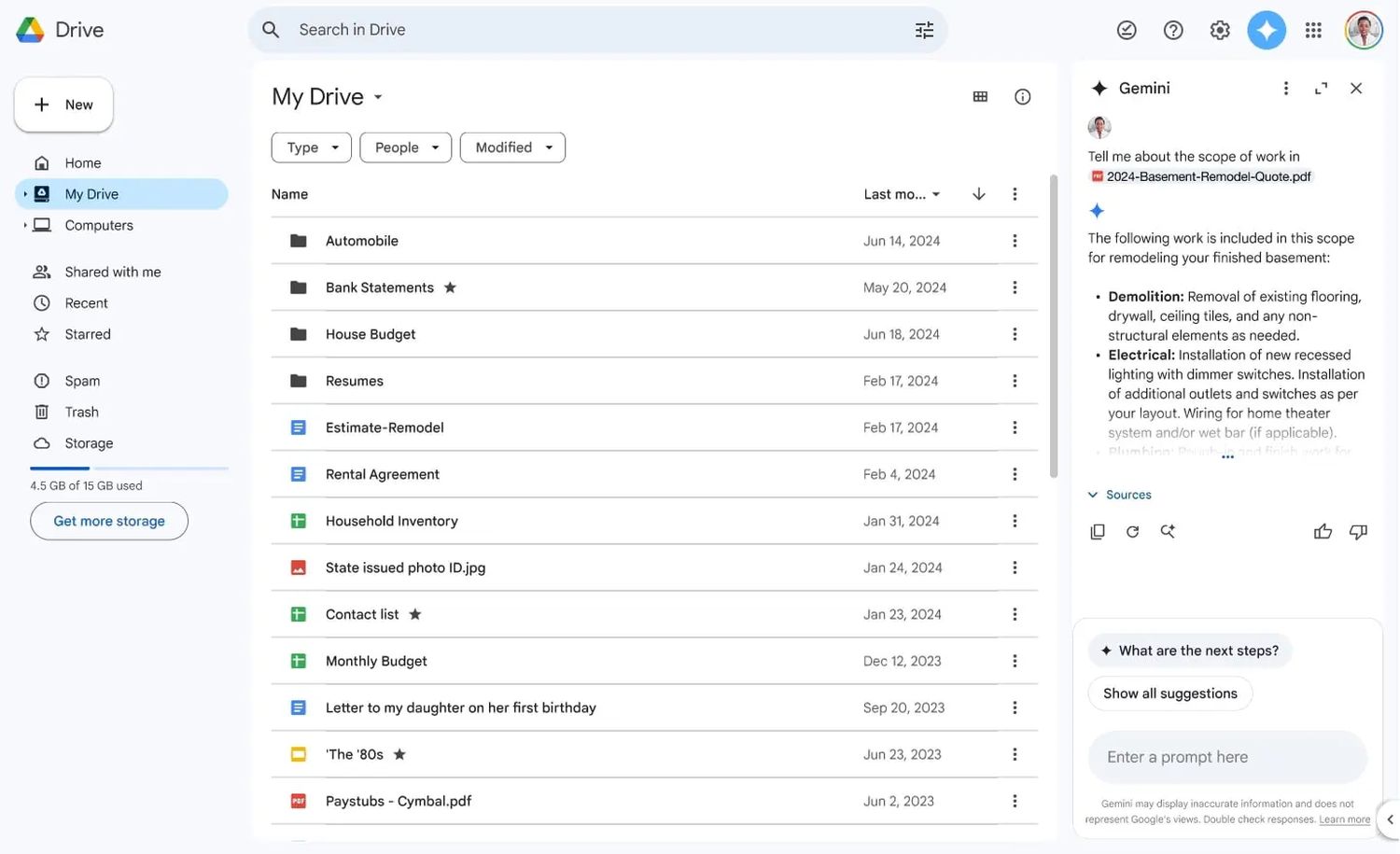
Task: Toggle star on Bank Statements folder
Action: click(x=450, y=287)
